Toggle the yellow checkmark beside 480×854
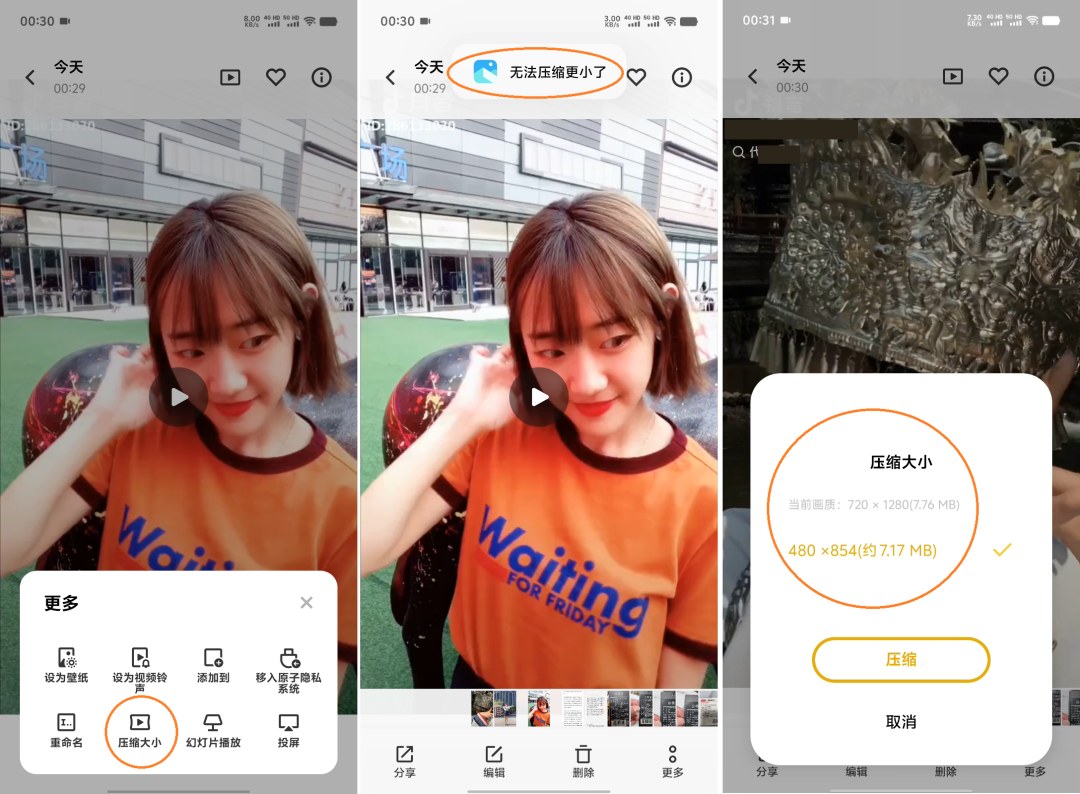This screenshot has width=1080, height=794. pyautogui.click(x=1002, y=550)
